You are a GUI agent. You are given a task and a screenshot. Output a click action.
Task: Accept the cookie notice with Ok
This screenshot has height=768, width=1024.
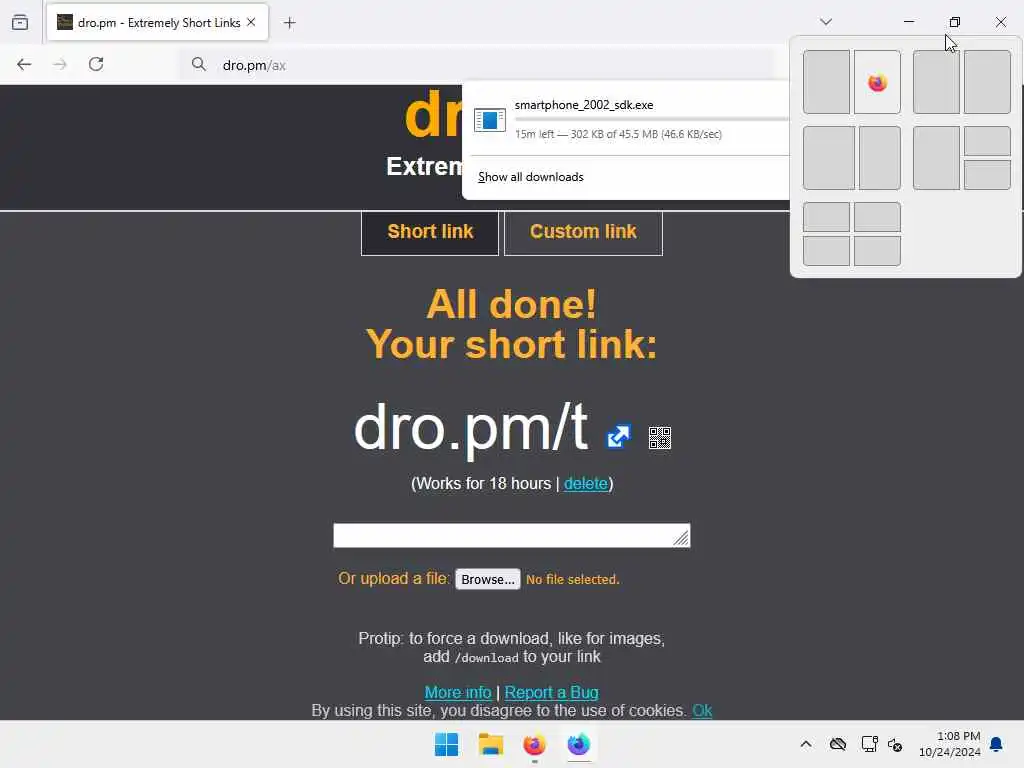[x=702, y=711]
